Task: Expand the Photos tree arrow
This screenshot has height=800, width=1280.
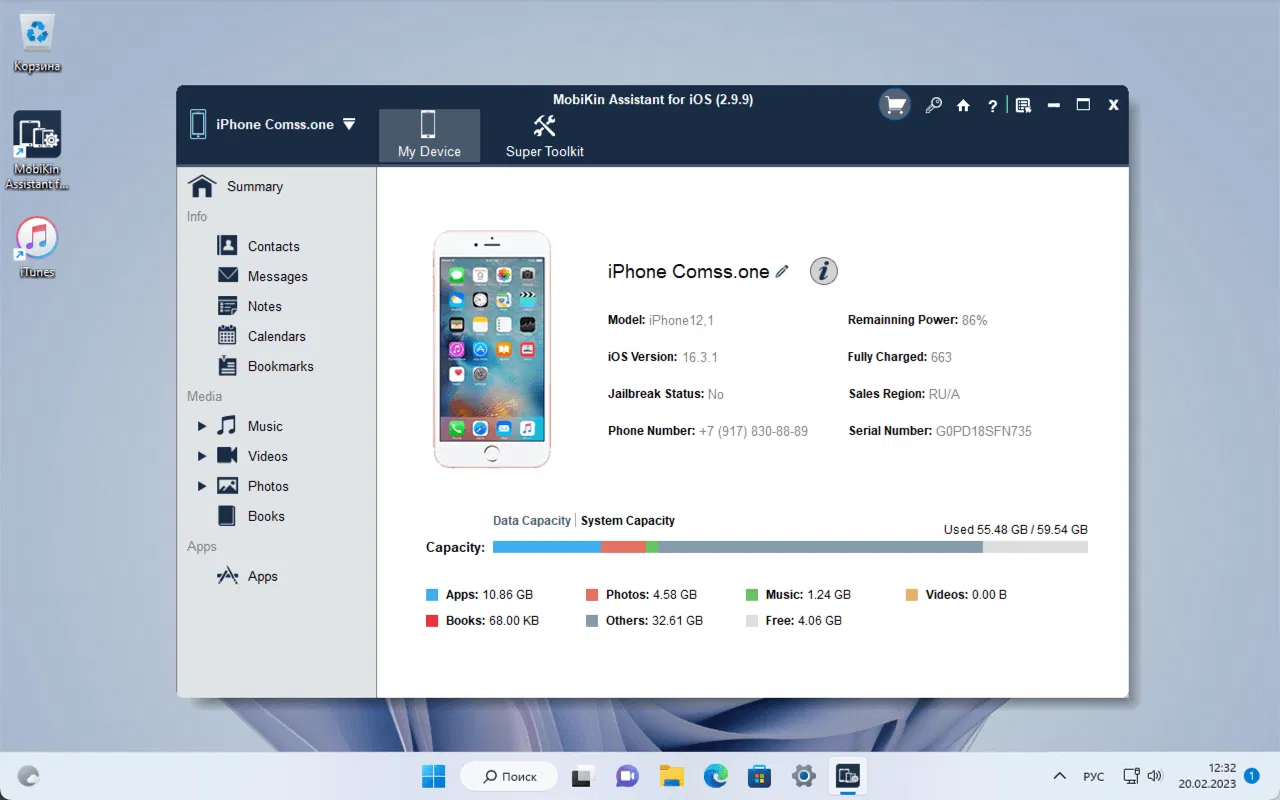Action: 201,486
